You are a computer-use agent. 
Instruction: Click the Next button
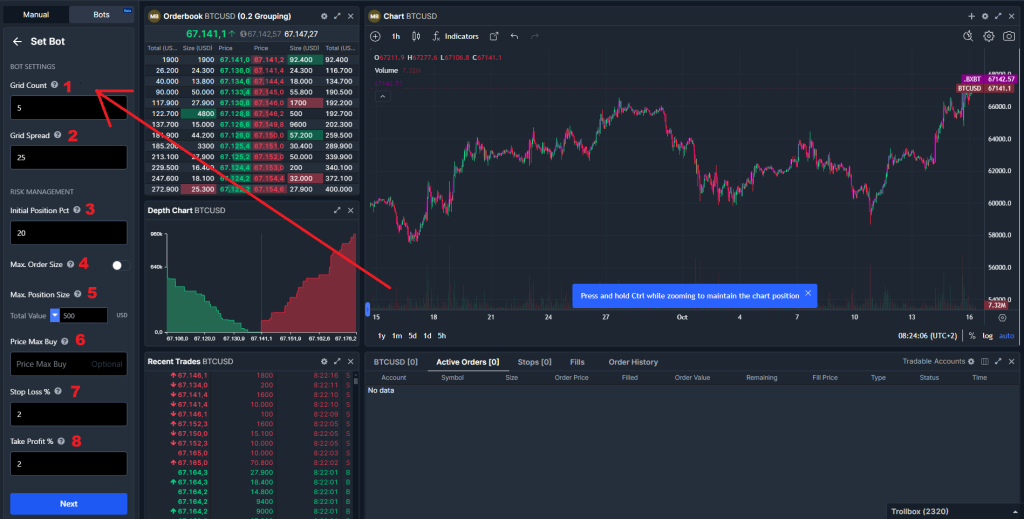[x=68, y=503]
